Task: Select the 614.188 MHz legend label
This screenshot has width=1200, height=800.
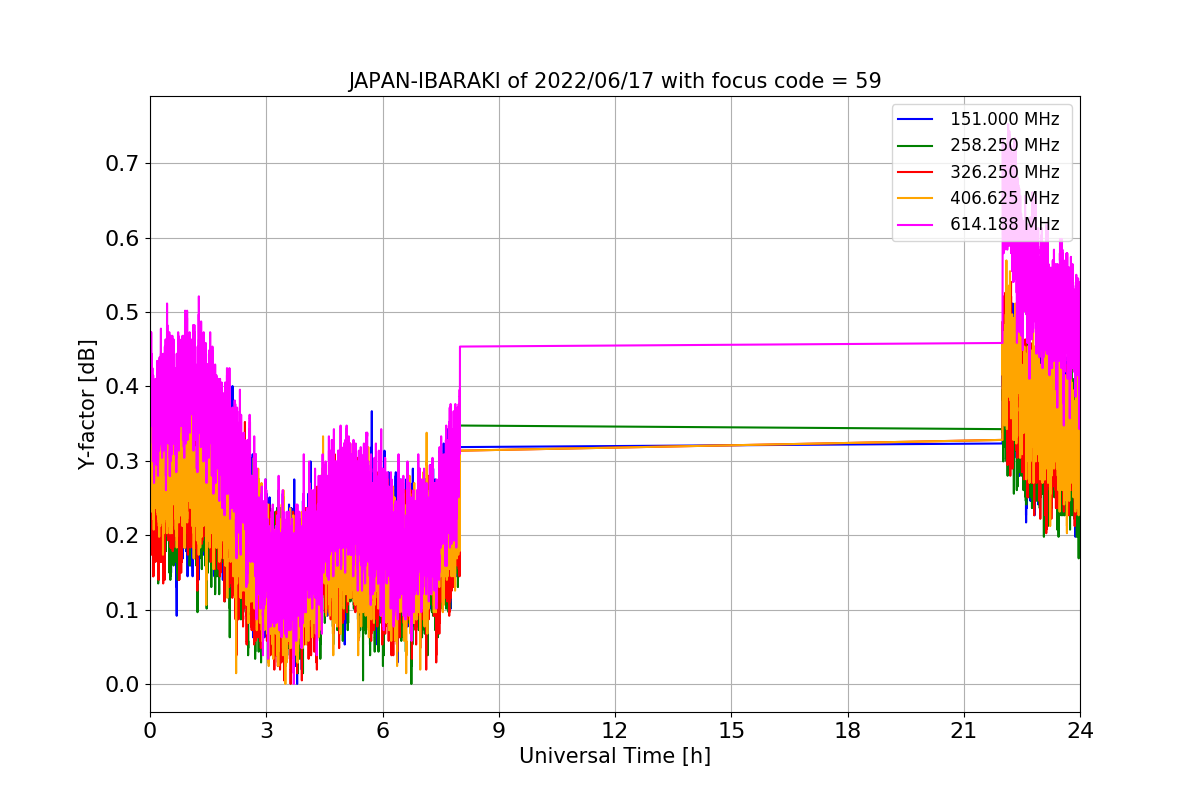Action: [1004, 224]
